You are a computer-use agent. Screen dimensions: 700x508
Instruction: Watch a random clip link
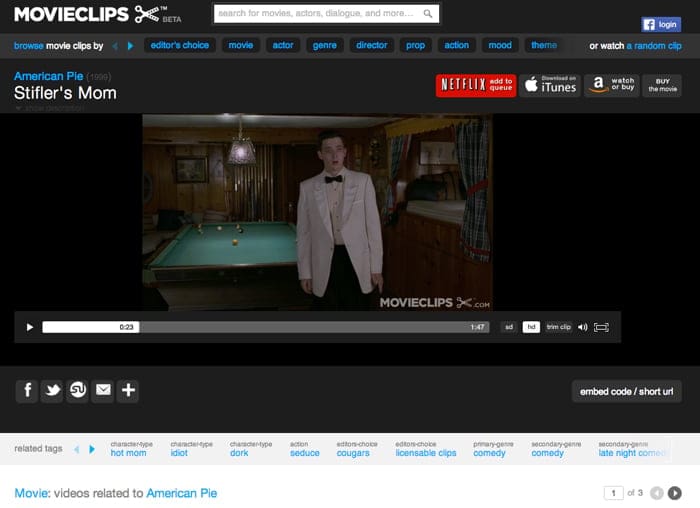pyautogui.click(x=654, y=46)
